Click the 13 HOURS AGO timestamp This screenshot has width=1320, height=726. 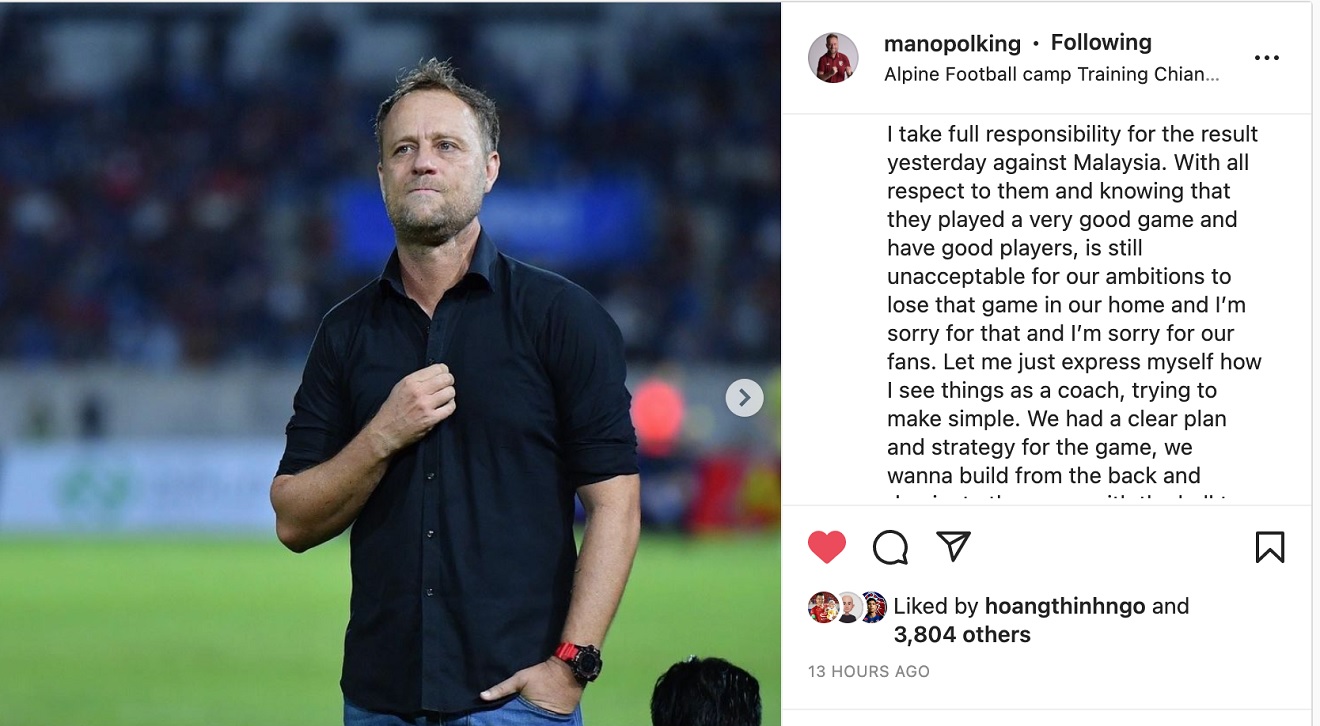pos(869,672)
